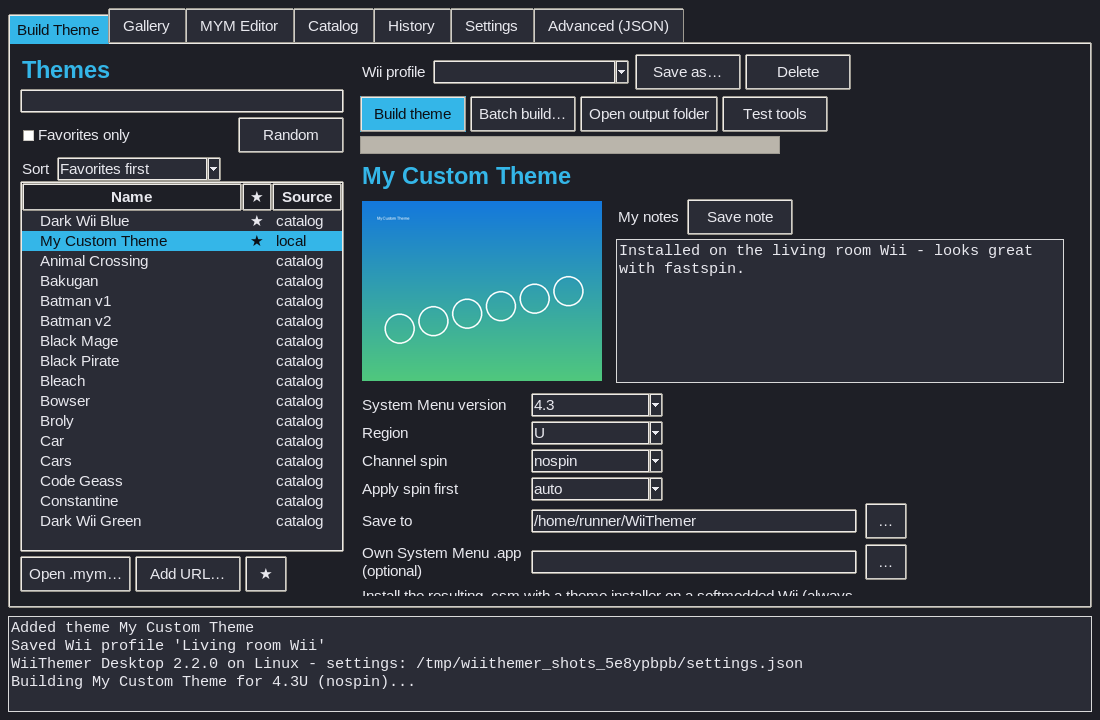Screen dimensions: 1100x720
Task: Click the log line 'Saved Wii profile'
Action: pyautogui.click(x=168, y=646)
